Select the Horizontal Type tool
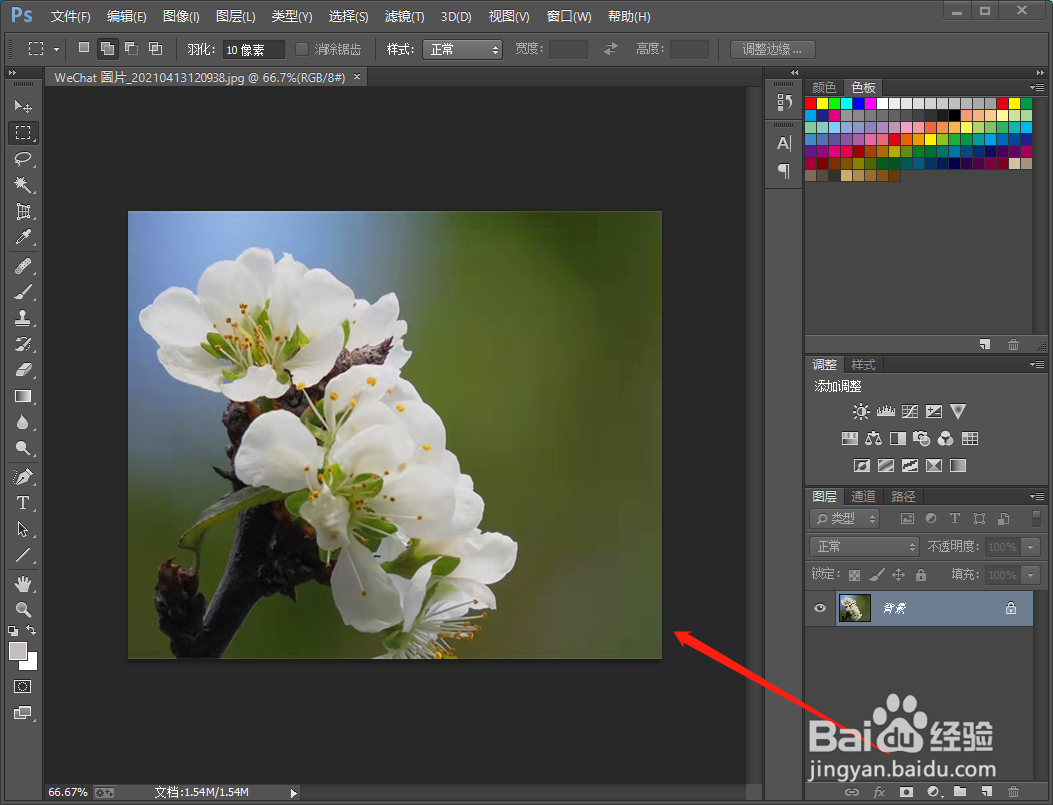The image size is (1053, 805). (x=23, y=503)
